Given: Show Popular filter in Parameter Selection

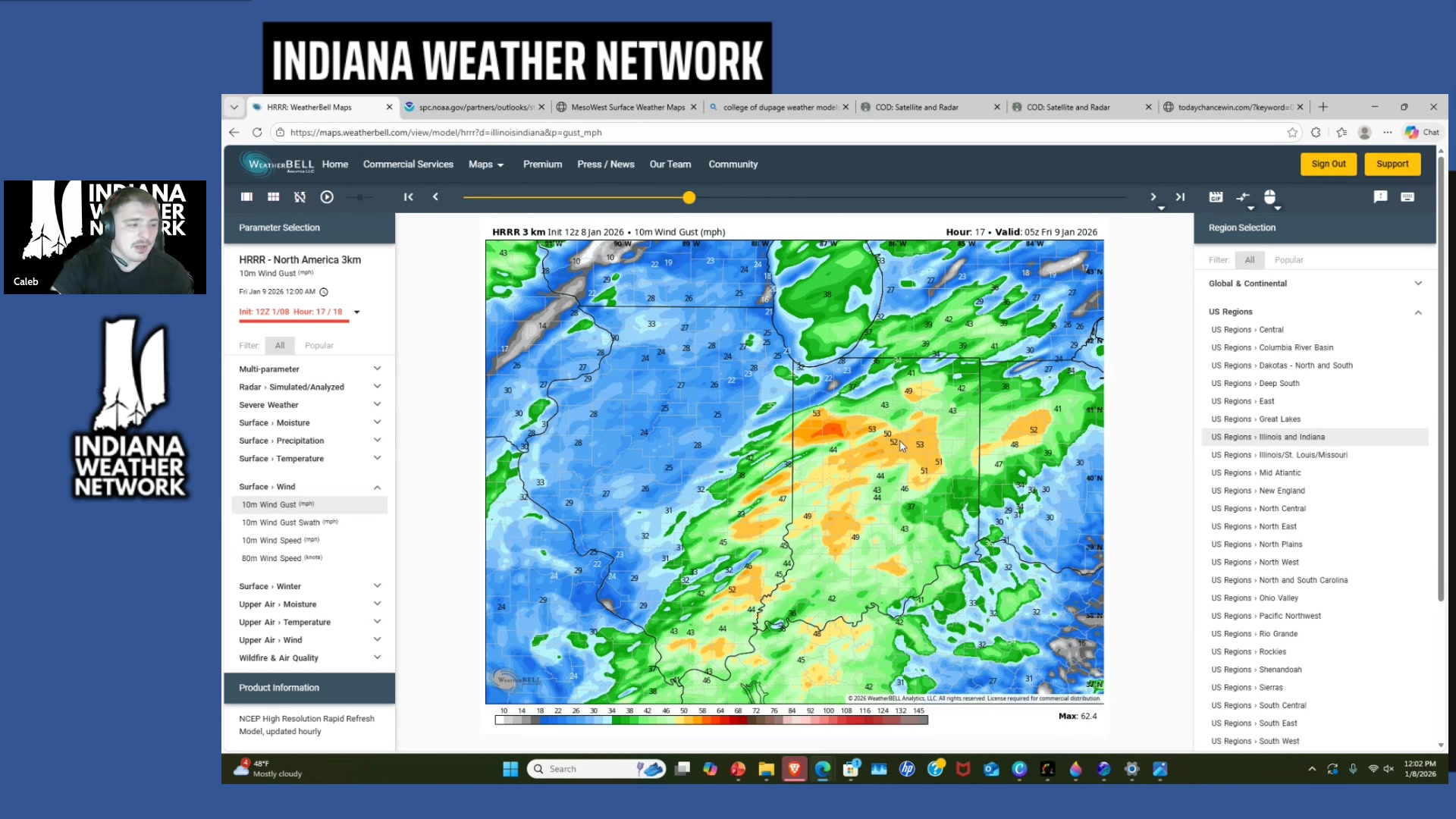Looking at the screenshot, I should tap(318, 346).
